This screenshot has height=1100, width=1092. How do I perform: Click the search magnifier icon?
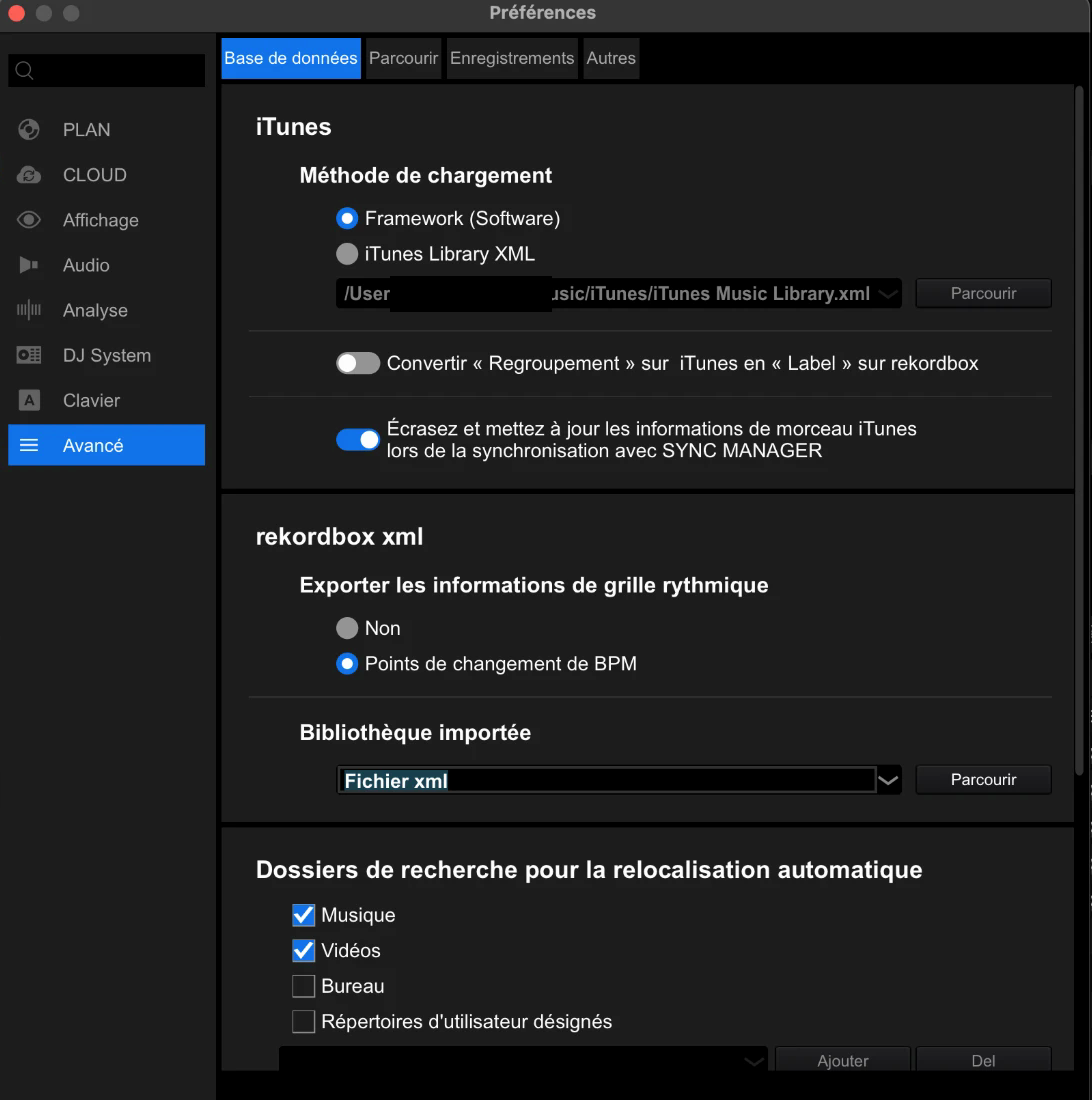coord(25,70)
